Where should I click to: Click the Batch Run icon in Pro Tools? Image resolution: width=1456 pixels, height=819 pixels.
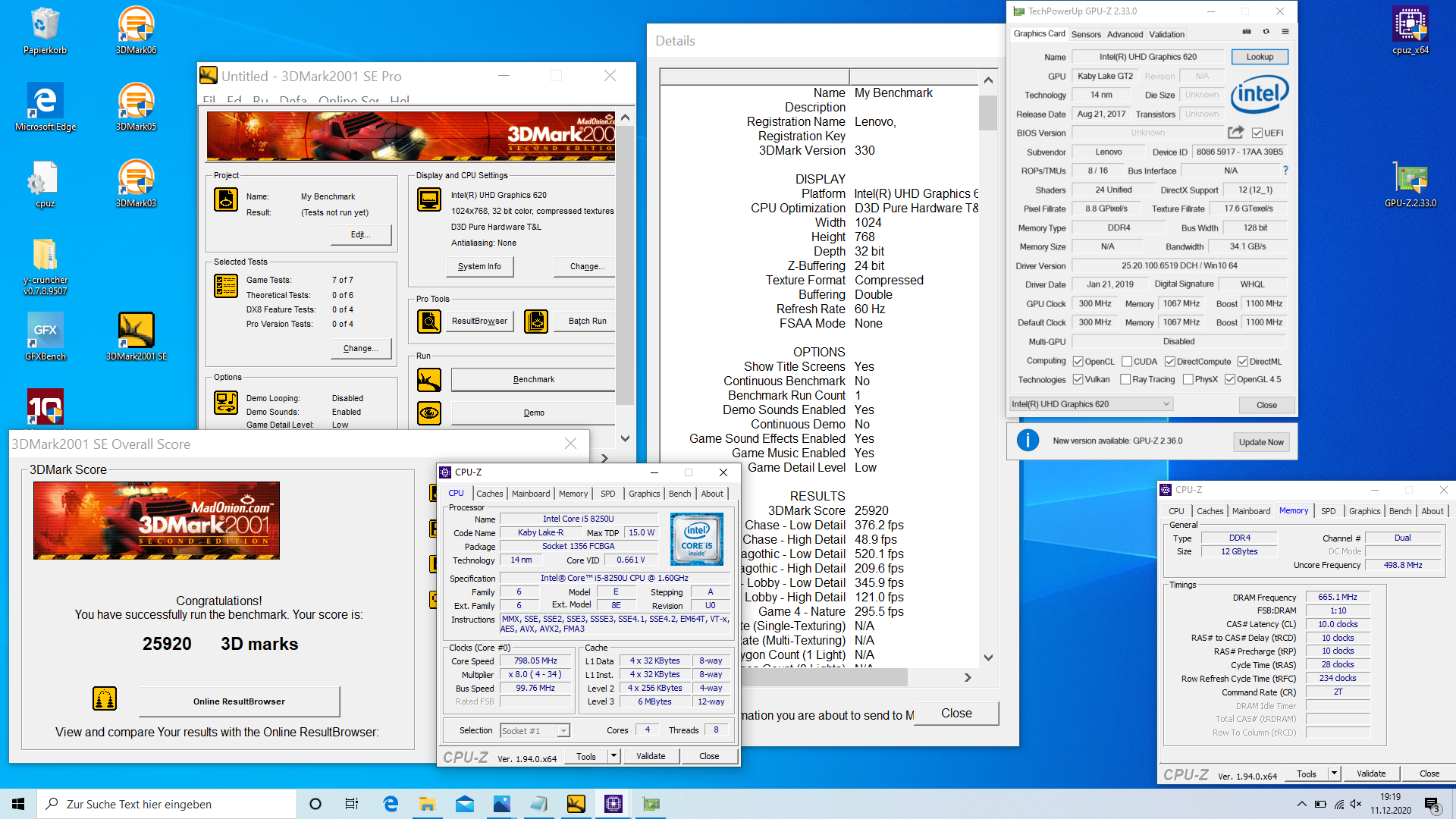[536, 322]
